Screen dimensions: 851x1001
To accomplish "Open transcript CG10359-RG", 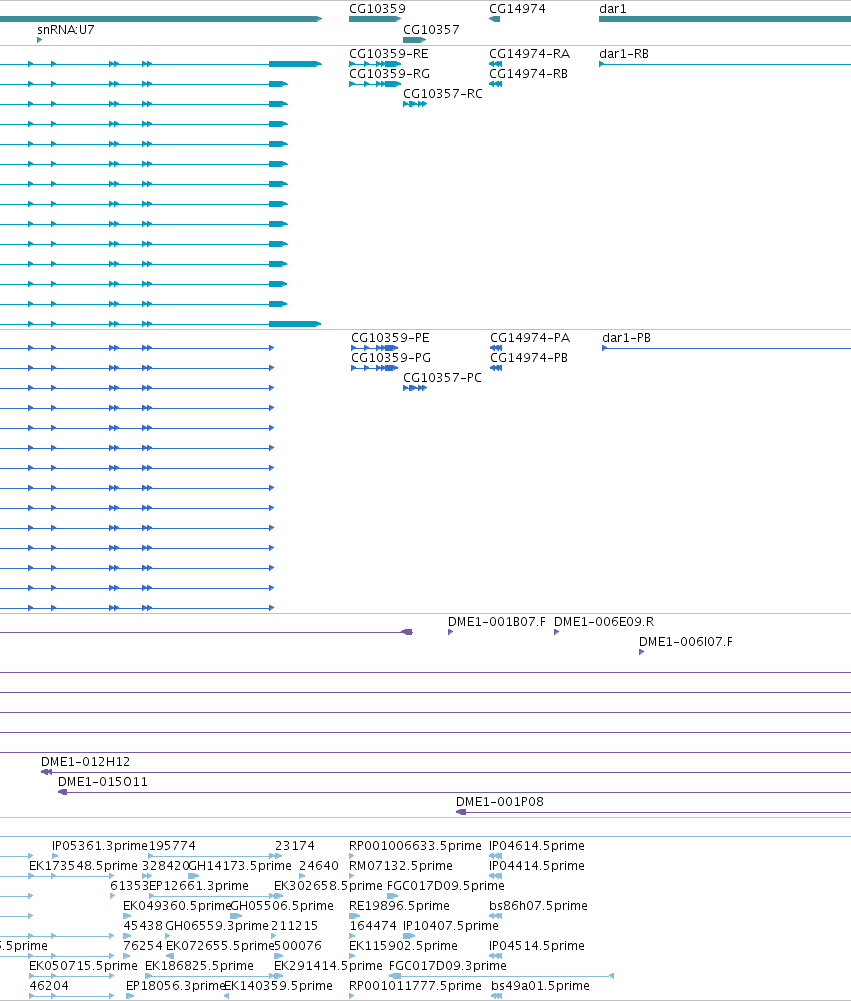I will coord(389,73).
